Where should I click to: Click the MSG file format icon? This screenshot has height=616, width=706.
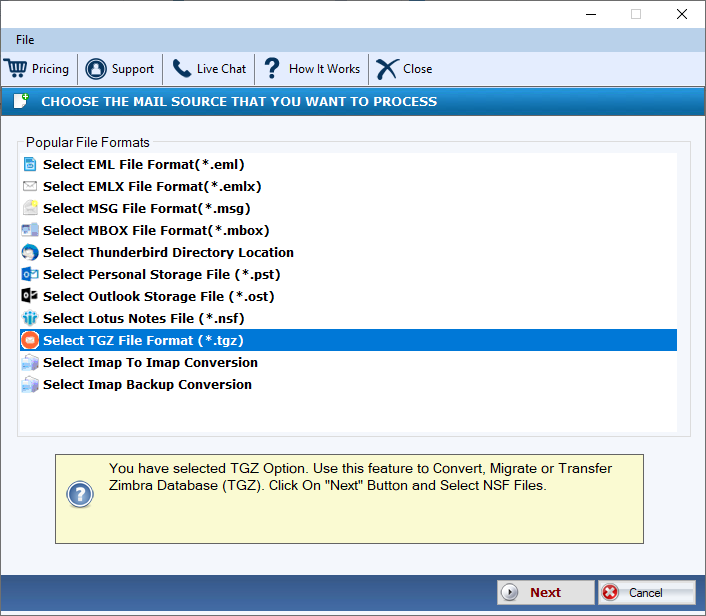[30, 208]
